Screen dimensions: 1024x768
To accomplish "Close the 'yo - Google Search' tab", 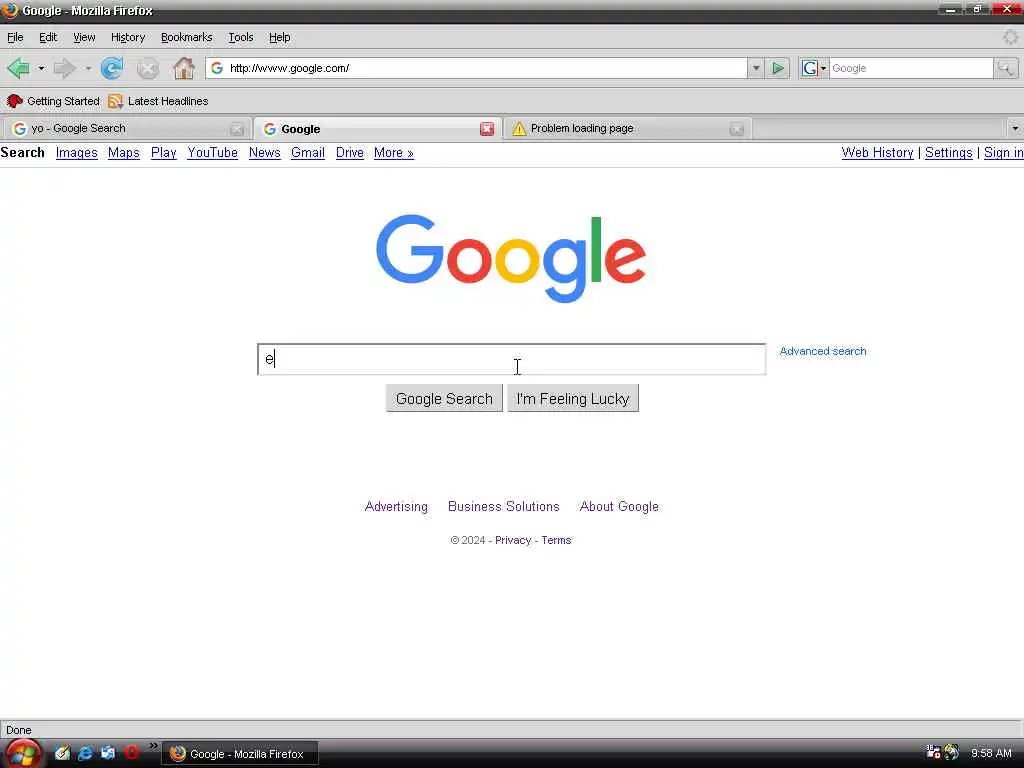I will tap(237, 129).
